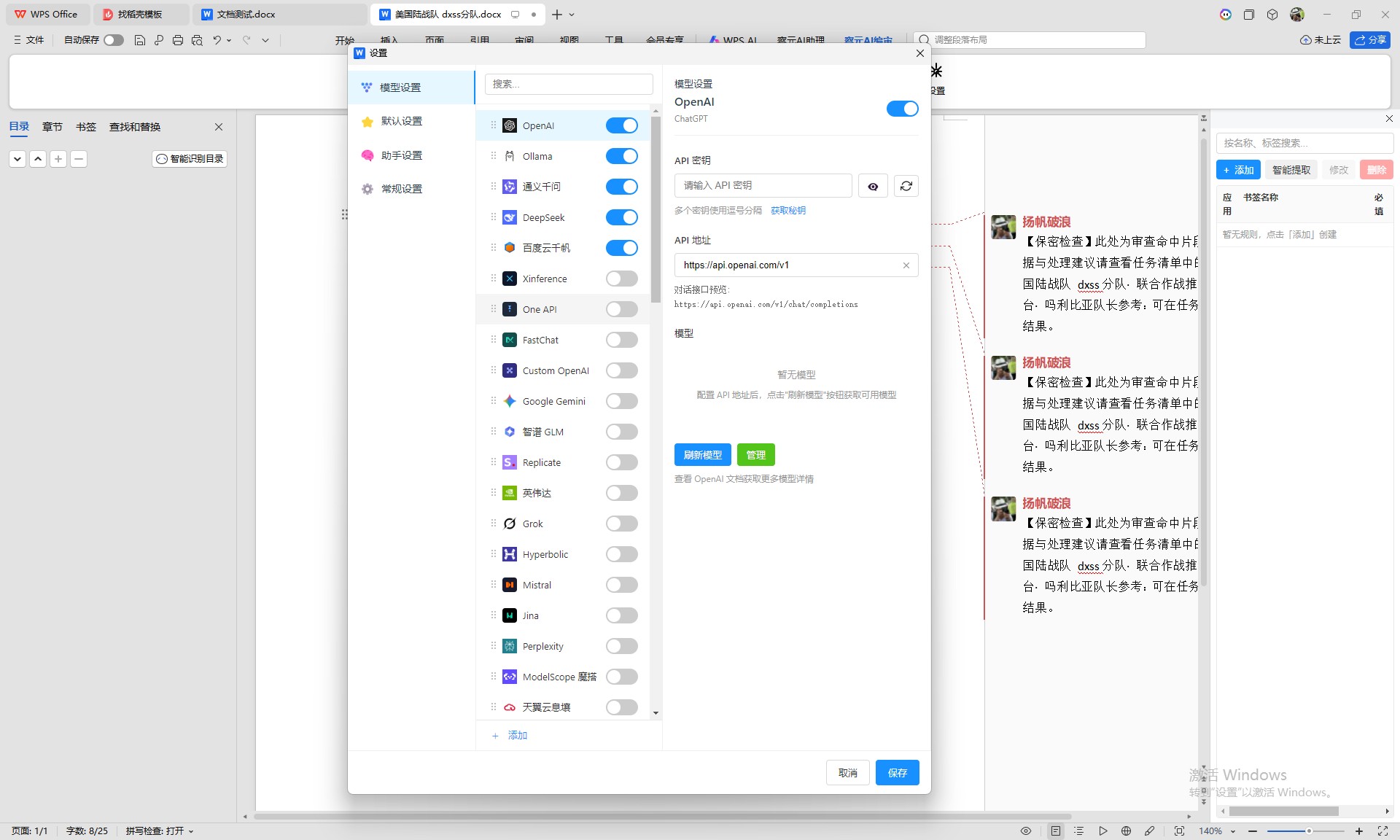Disable the DeepSeek provider toggle
1400x840 pixels.
coord(621,217)
